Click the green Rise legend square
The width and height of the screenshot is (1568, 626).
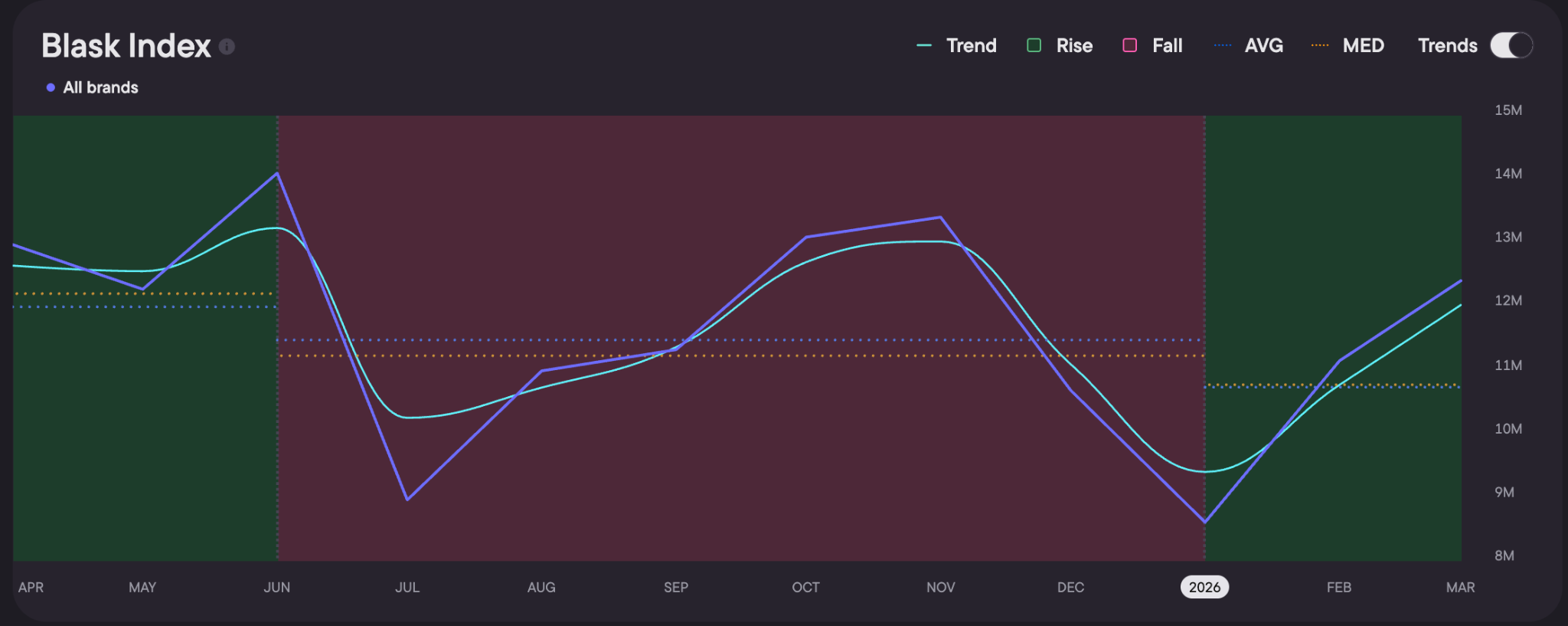[x=1034, y=45]
